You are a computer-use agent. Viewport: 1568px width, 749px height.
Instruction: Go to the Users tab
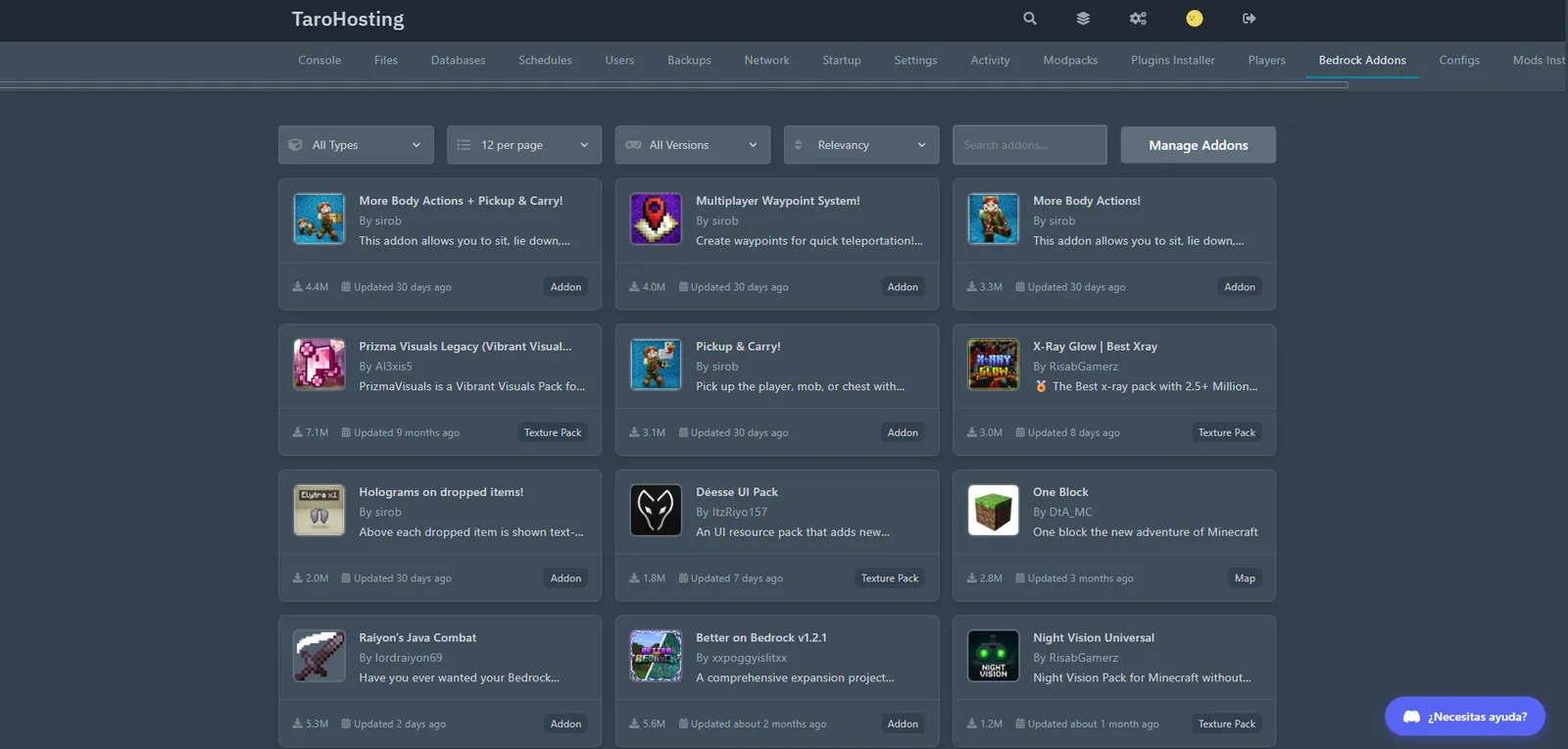click(x=619, y=60)
